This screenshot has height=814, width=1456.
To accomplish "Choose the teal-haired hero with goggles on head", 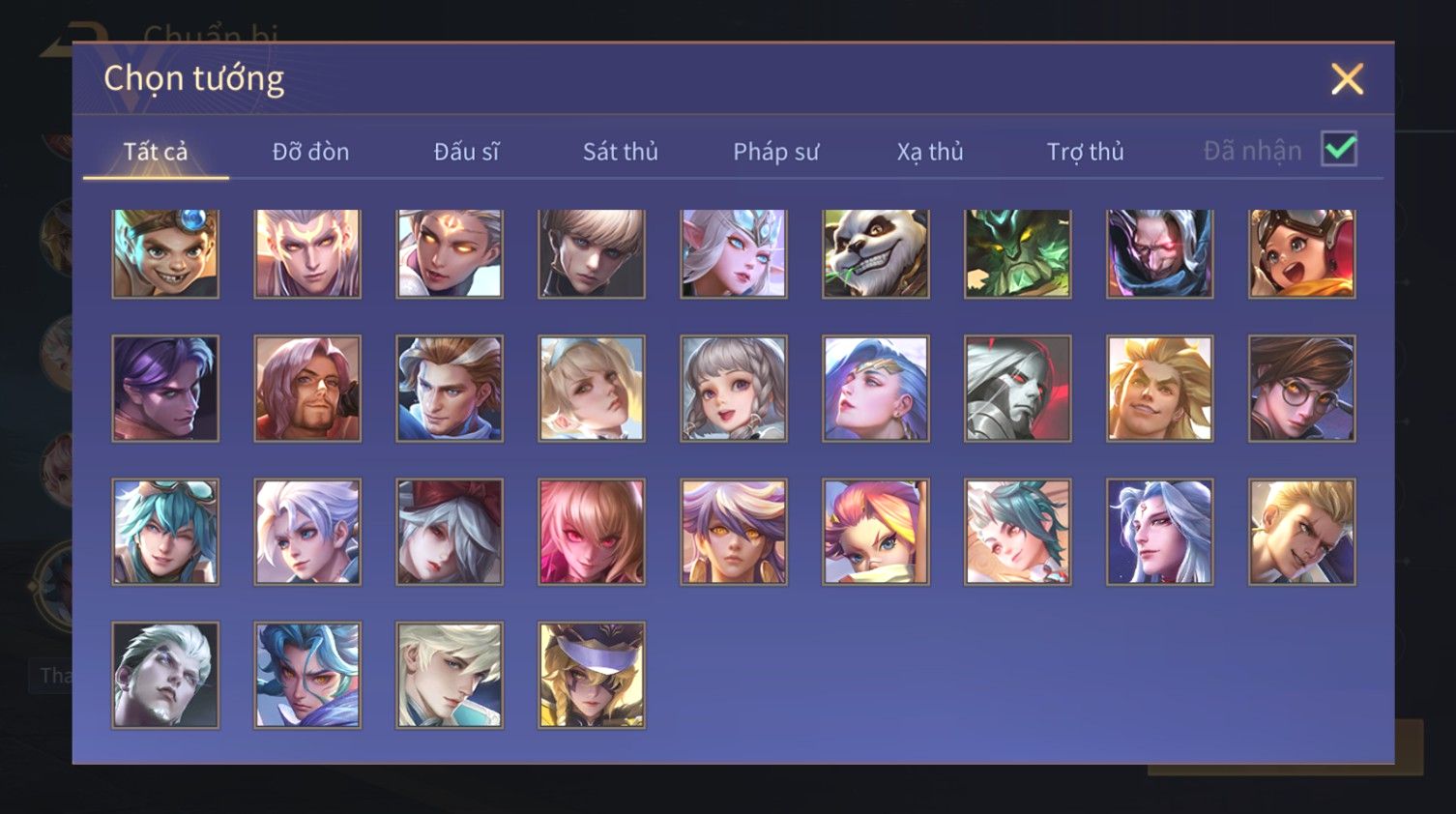I will click(165, 532).
